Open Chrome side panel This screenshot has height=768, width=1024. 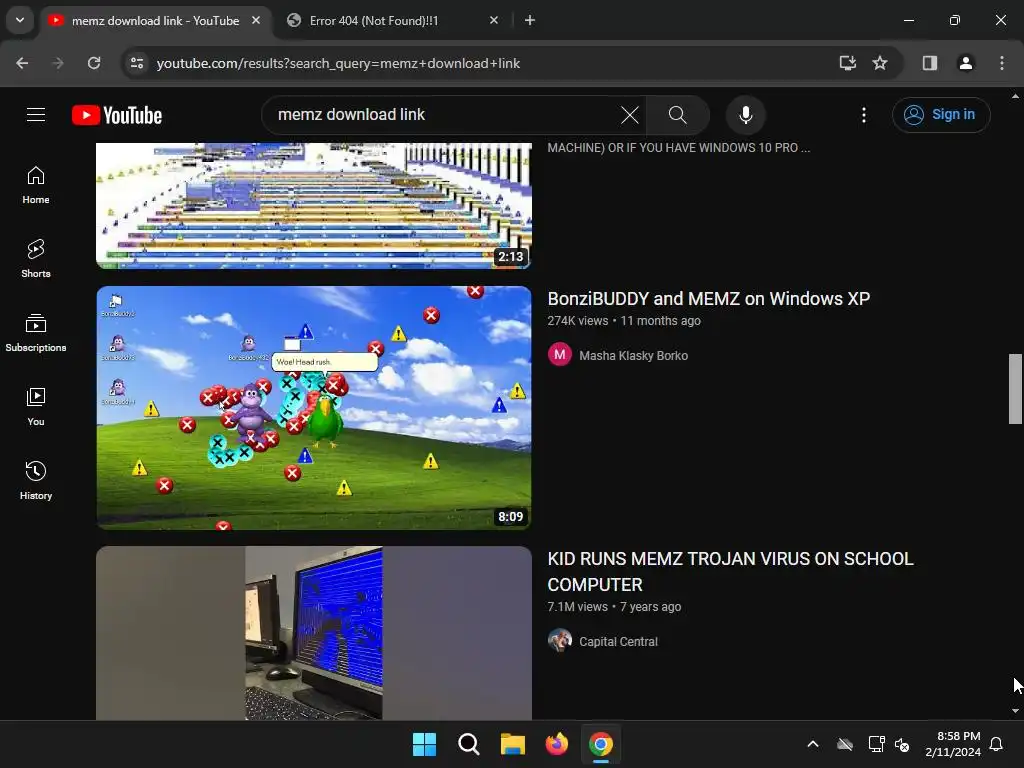click(930, 63)
